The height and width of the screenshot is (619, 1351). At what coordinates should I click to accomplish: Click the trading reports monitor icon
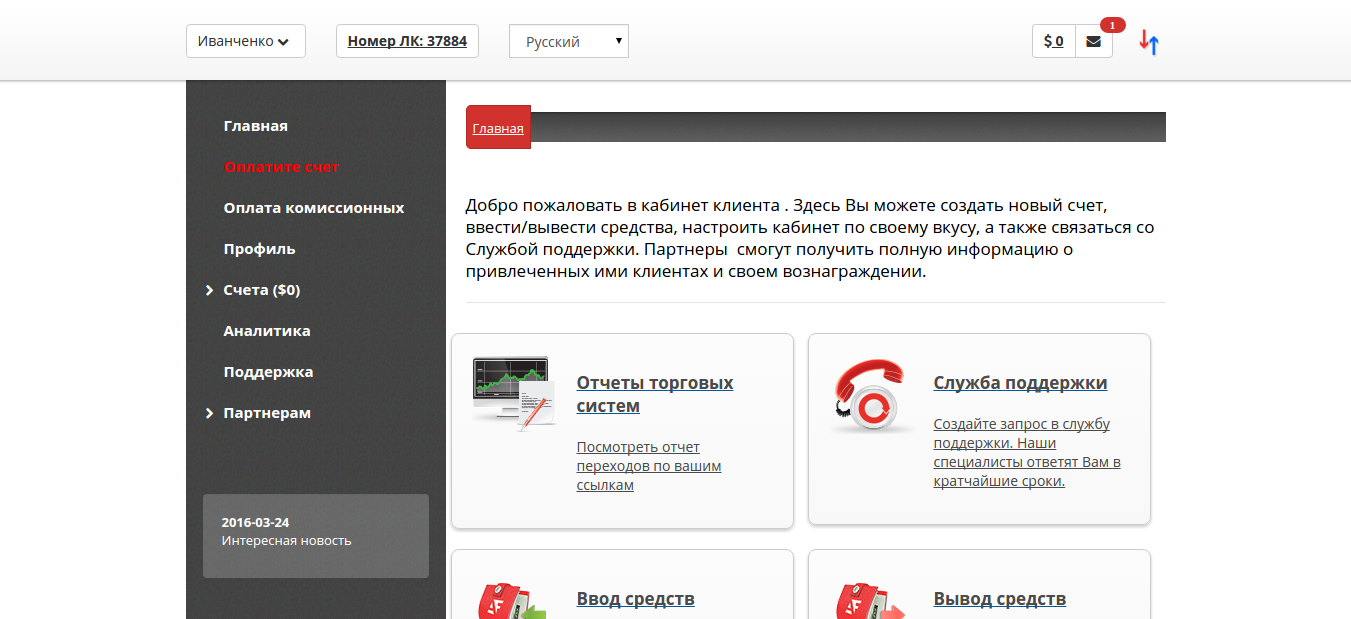point(514,393)
